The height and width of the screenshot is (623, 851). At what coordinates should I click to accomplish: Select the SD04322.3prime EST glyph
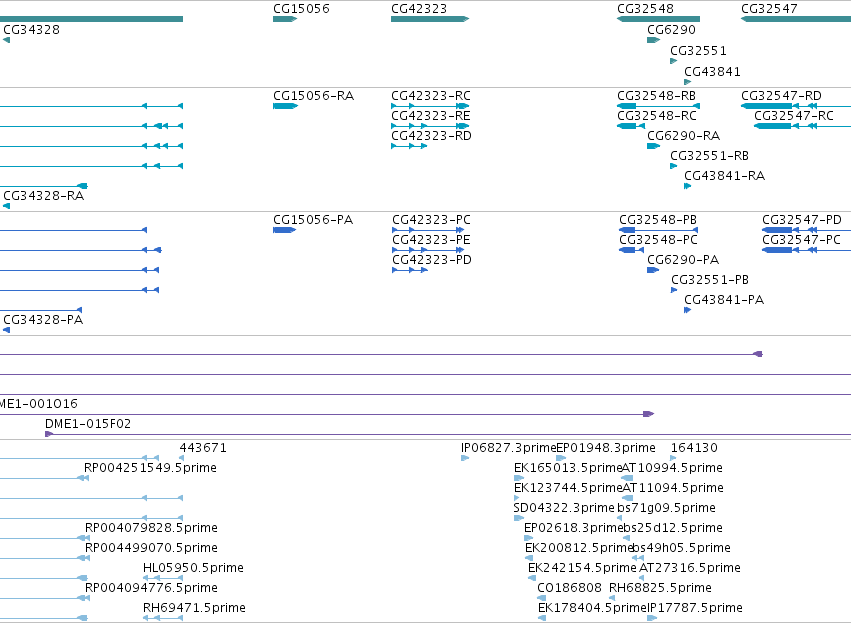[519, 518]
